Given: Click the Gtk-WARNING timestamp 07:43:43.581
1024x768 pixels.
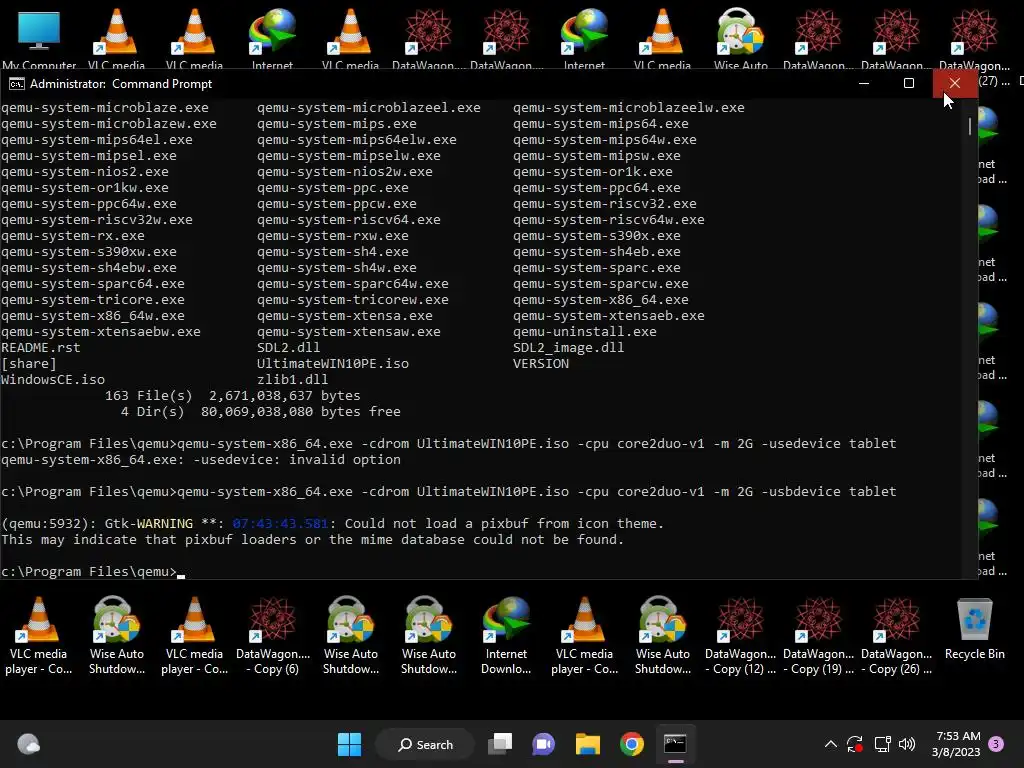Looking at the screenshot, I should (280, 524).
